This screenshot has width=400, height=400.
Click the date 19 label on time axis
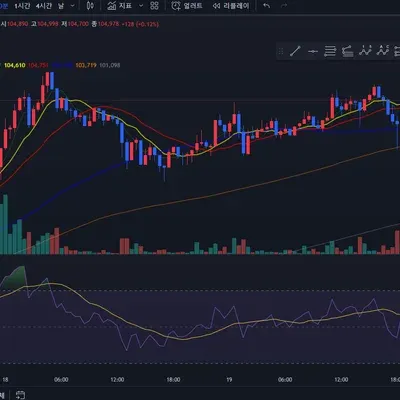229,380
